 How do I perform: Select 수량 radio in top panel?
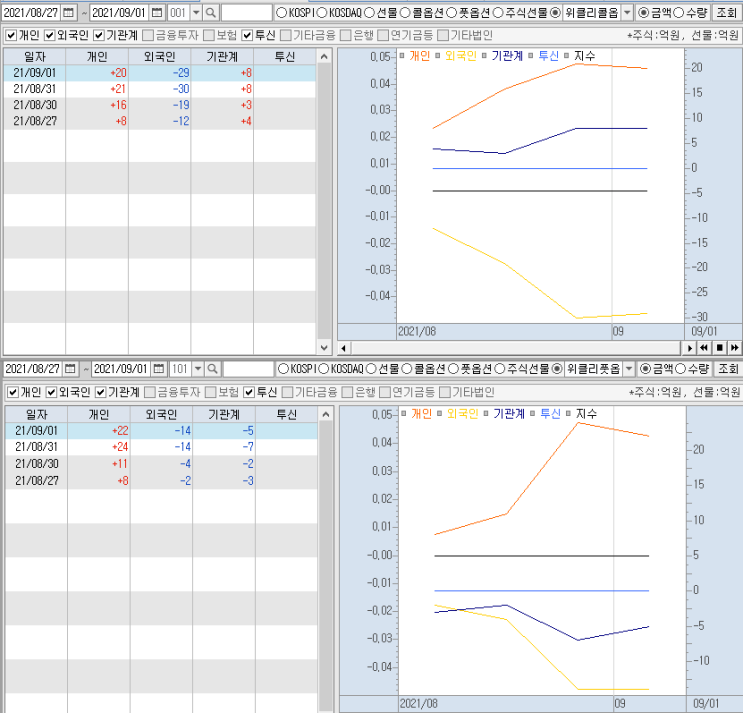click(679, 13)
